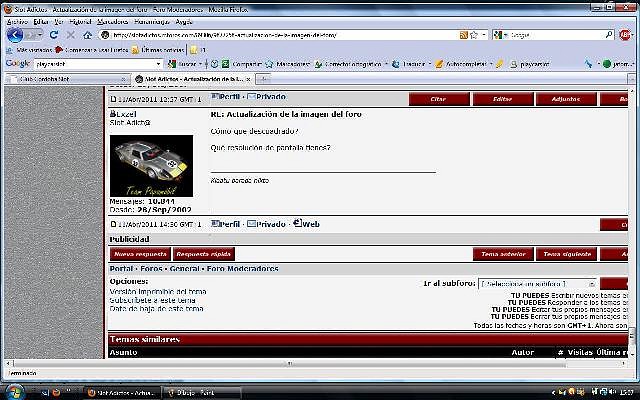
Task: Open the Historial menu
Action: (x=80, y=22)
